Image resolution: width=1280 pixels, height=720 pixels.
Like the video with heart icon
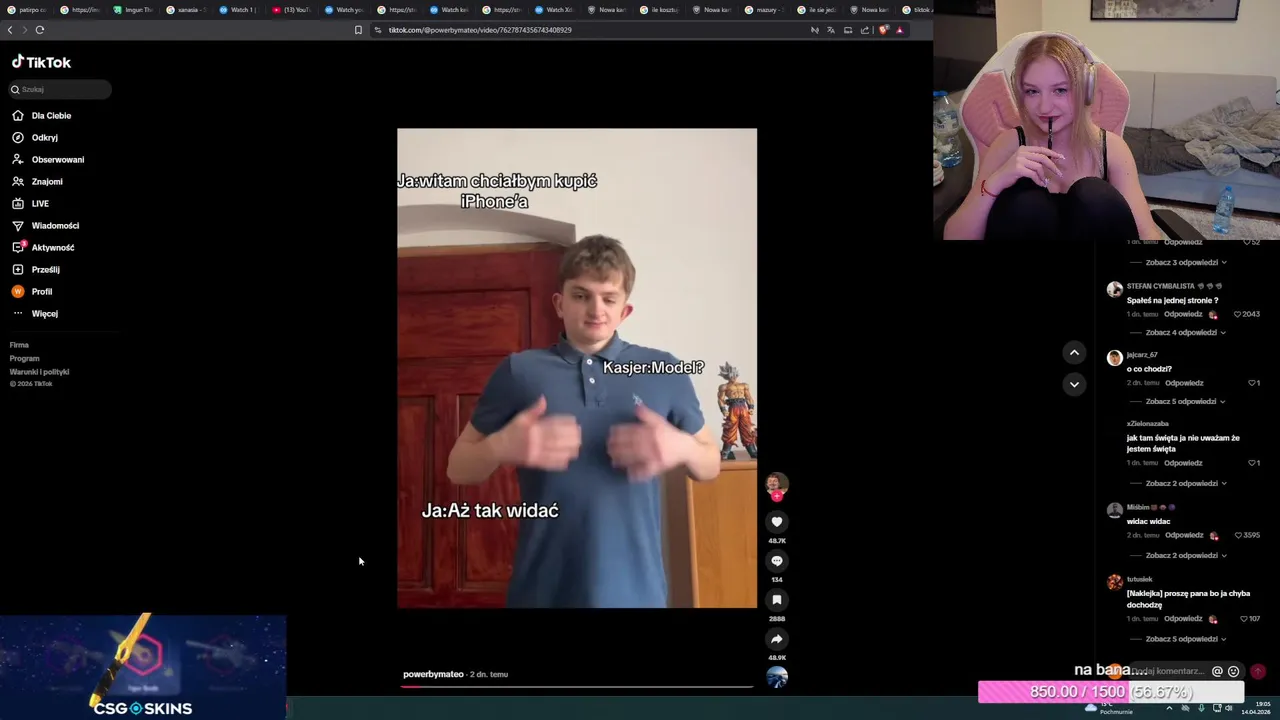coord(777,522)
